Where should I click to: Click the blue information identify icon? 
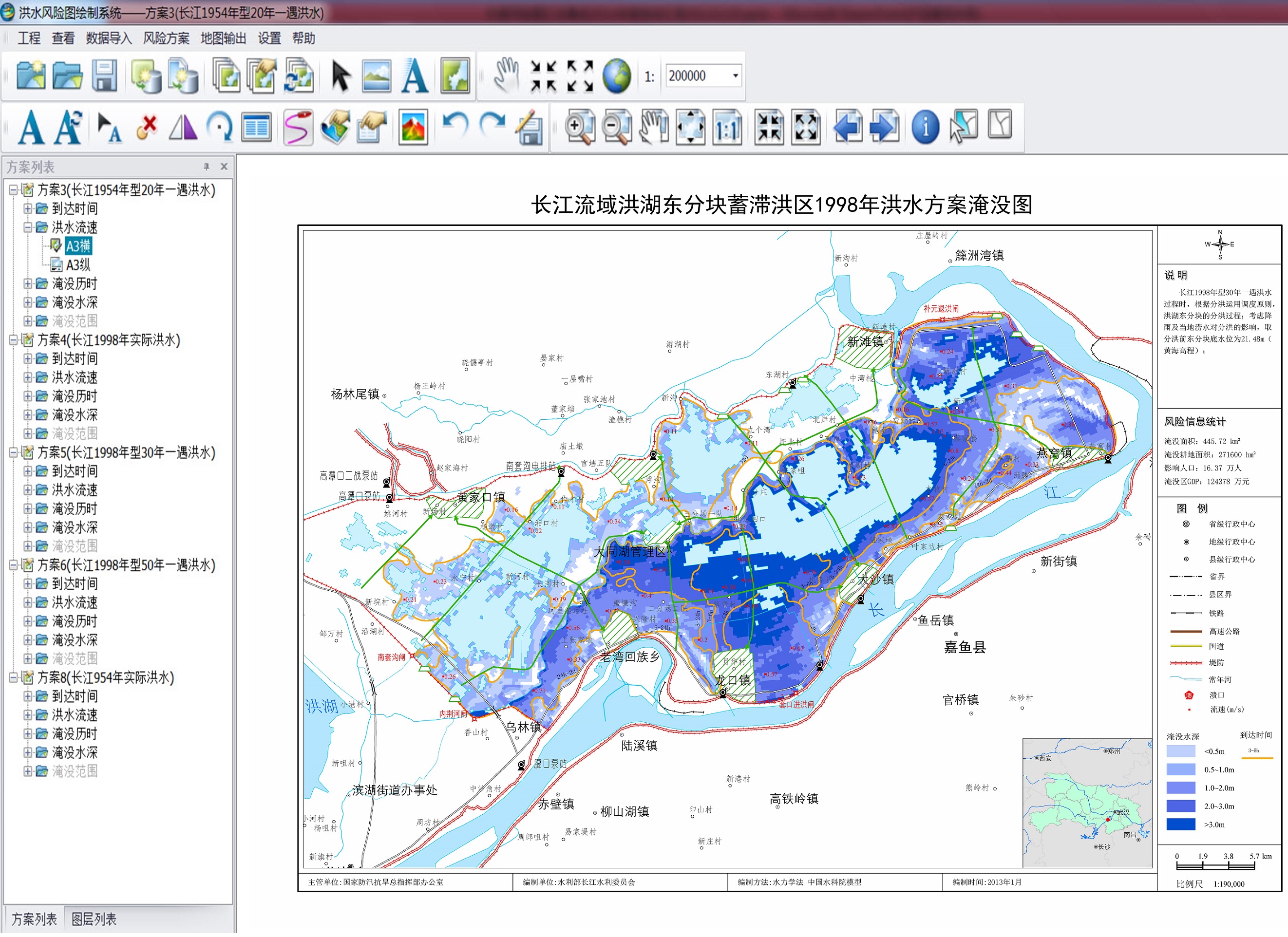click(x=925, y=127)
